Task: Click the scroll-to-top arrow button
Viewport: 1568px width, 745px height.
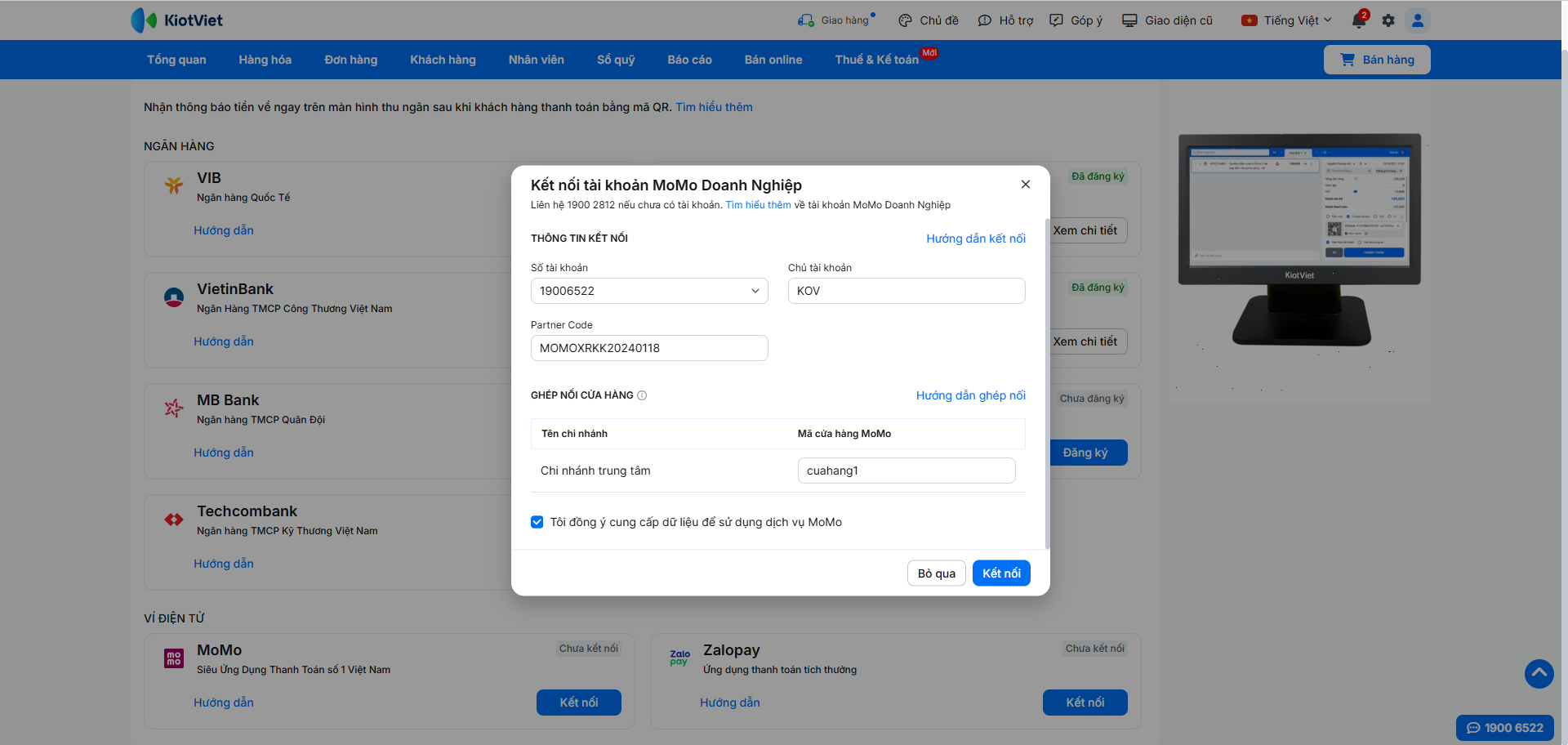Action: pyautogui.click(x=1539, y=673)
